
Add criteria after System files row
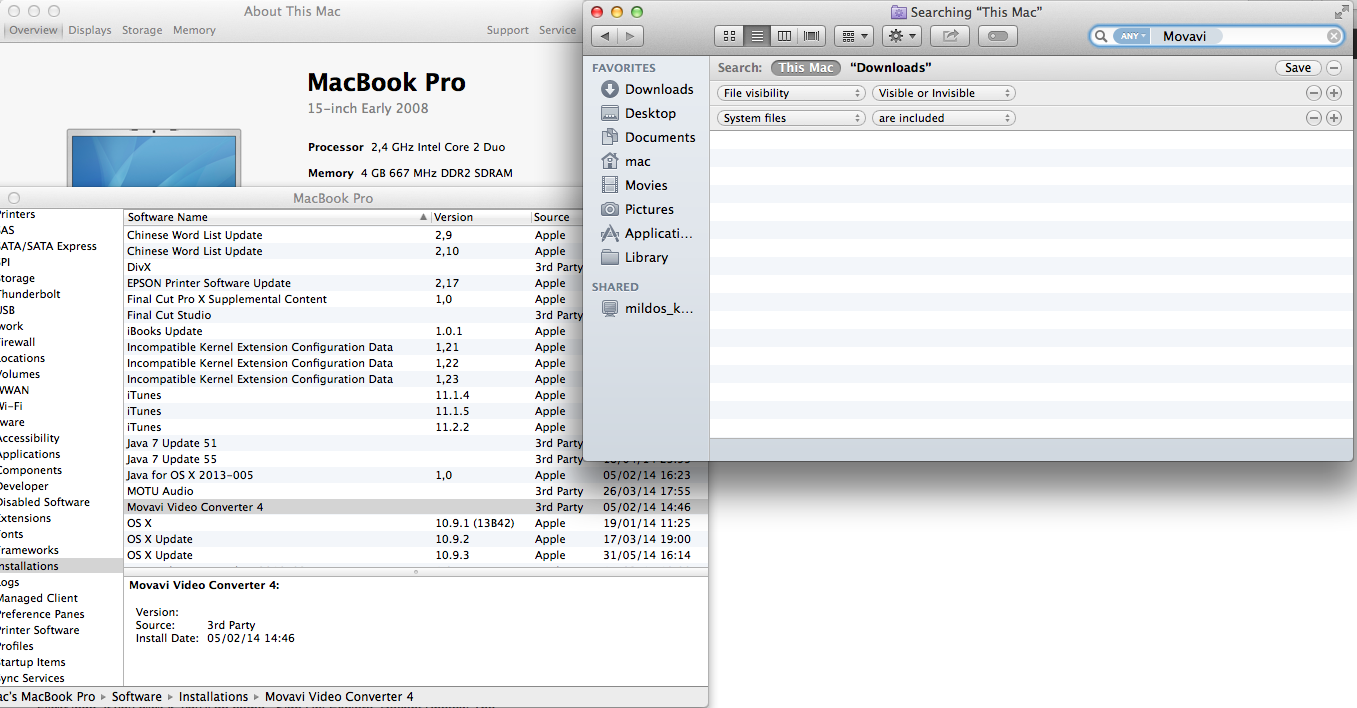pos(1334,118)
